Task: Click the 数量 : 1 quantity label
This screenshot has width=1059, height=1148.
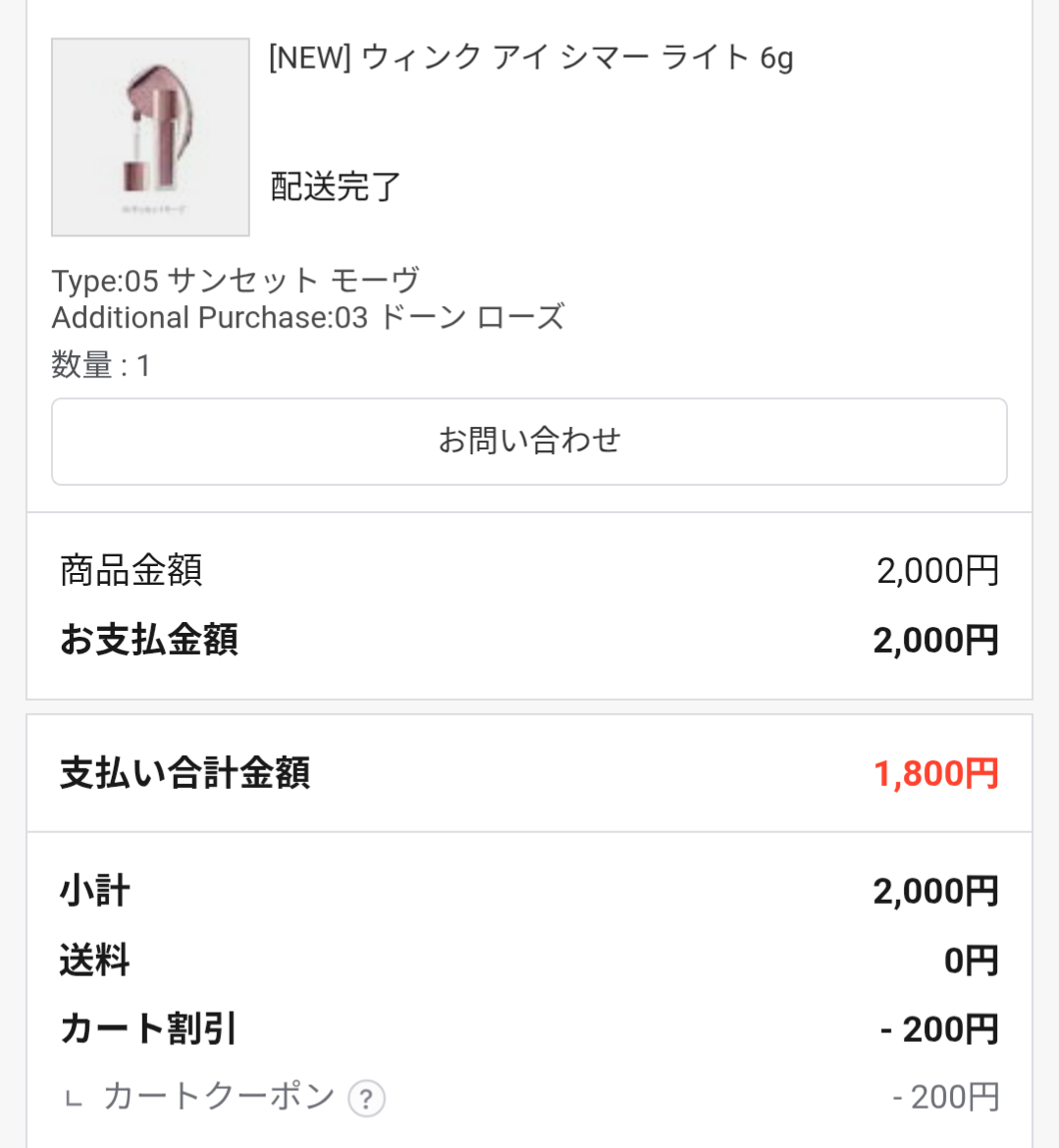Action: 101,365
